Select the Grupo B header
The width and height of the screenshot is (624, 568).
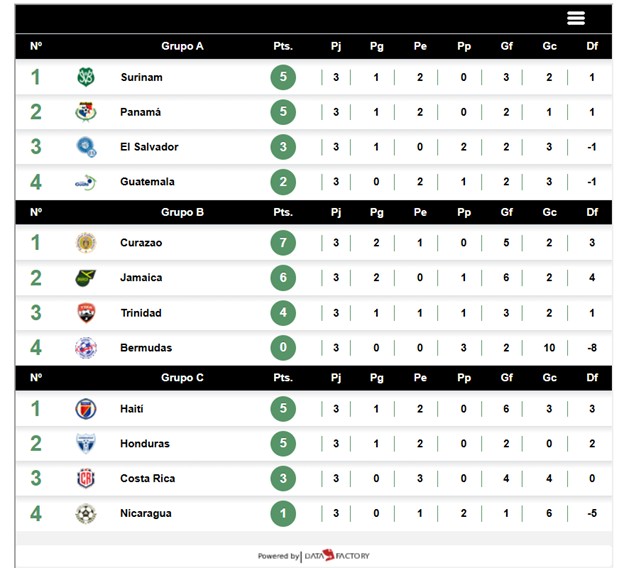182,212
